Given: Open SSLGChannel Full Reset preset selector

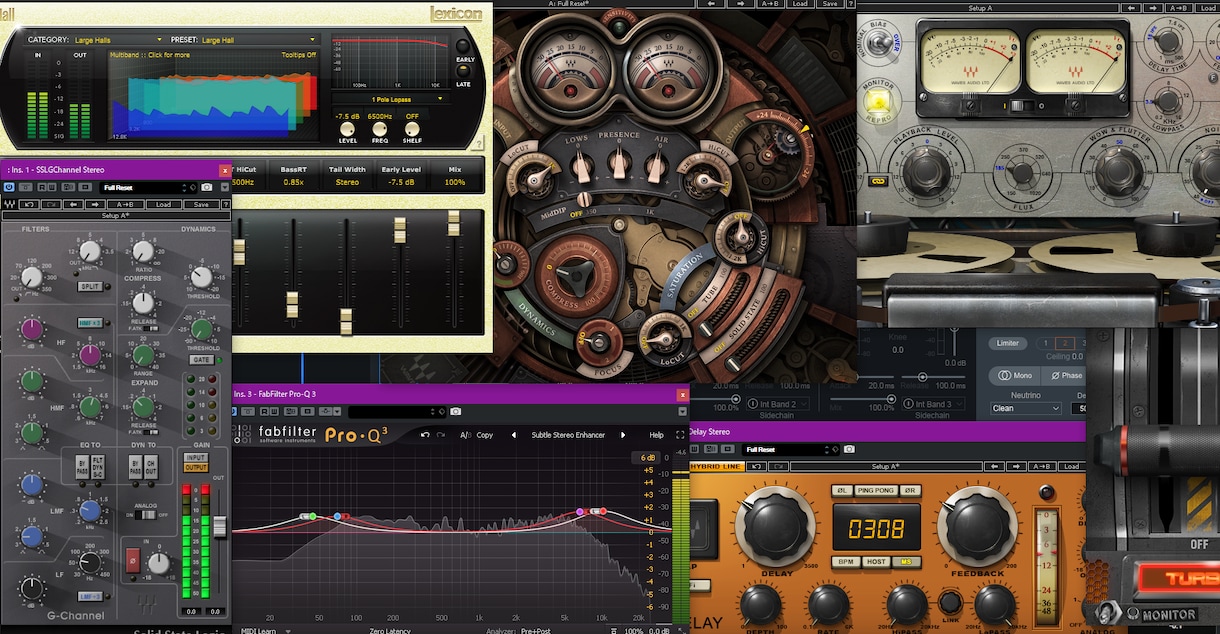Looking at the screenshot, I should (x=148, y=187).
